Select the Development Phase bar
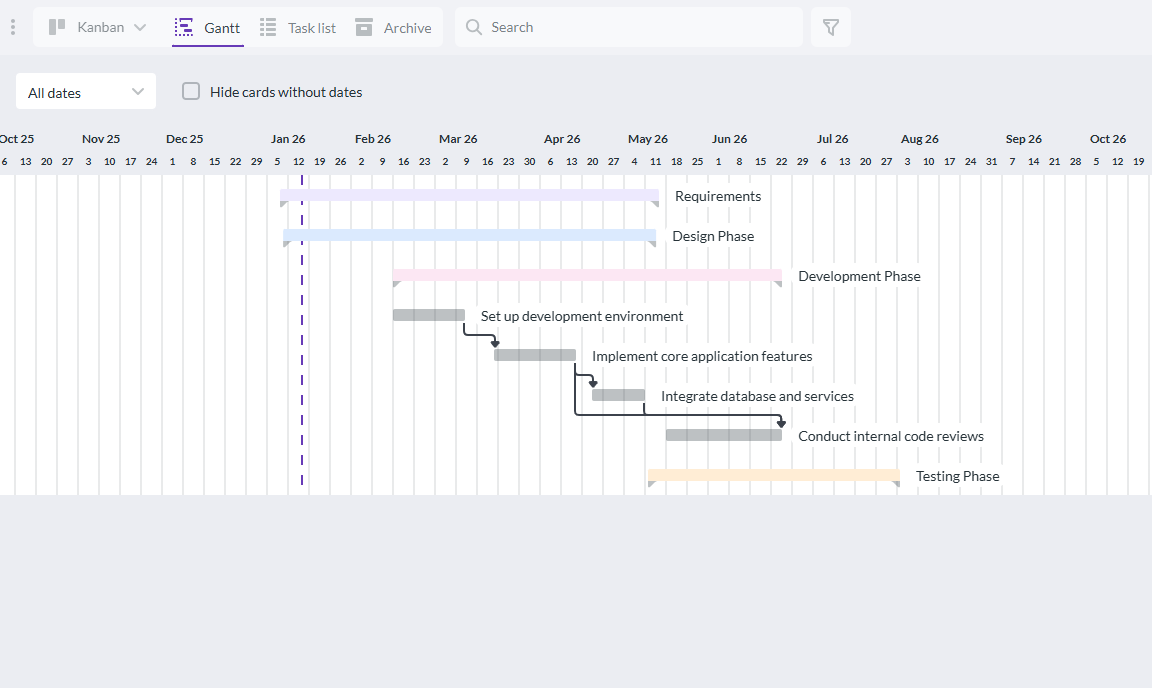Viewport: 1152px width, 688px height. click(x=585, y=276)
